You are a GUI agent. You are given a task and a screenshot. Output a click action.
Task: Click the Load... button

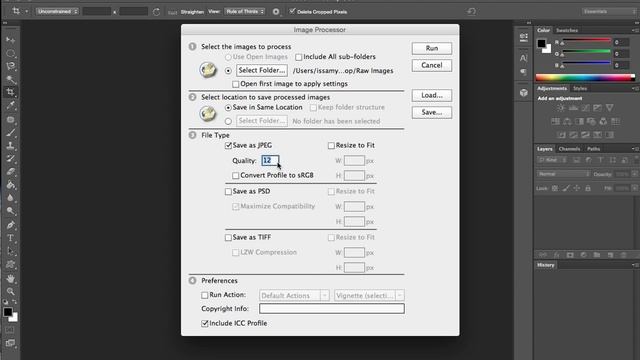click(432, 96)
